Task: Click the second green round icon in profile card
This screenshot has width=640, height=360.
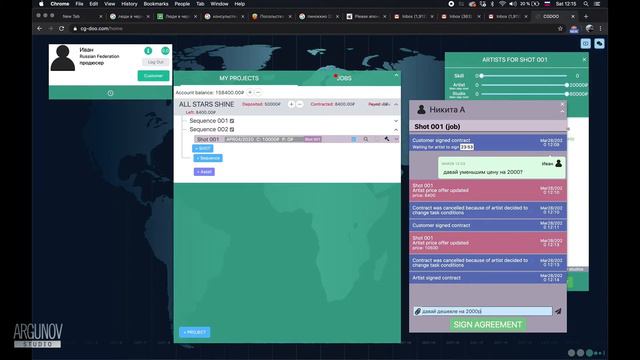Action: coord(165,51)
